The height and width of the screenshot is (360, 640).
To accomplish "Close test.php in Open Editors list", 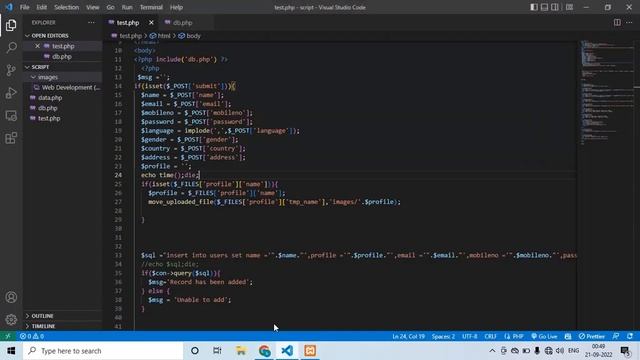I will (38, 46).
